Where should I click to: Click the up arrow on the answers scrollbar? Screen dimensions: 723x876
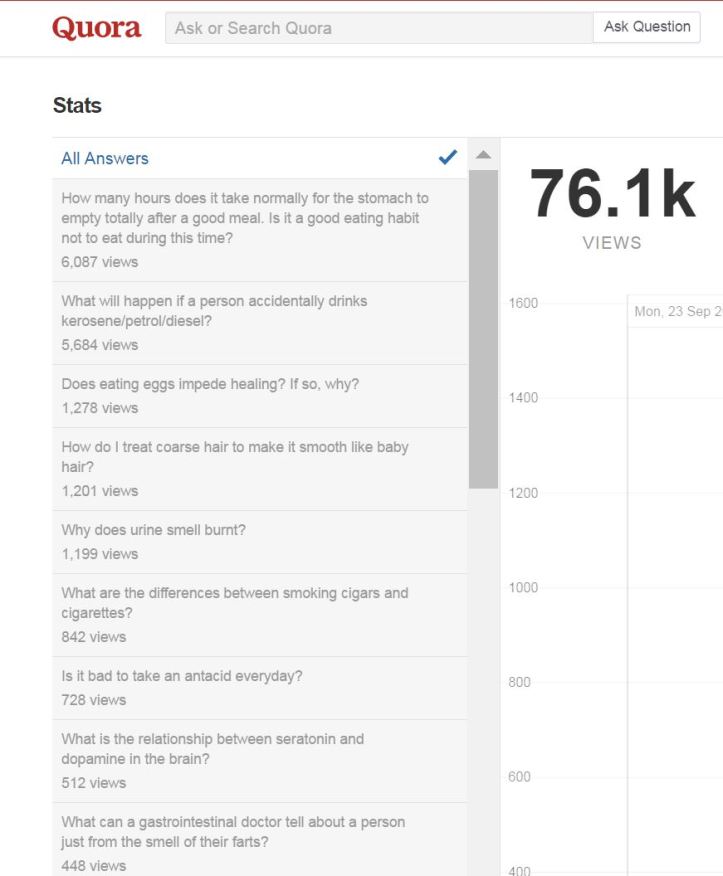(484, 153)
